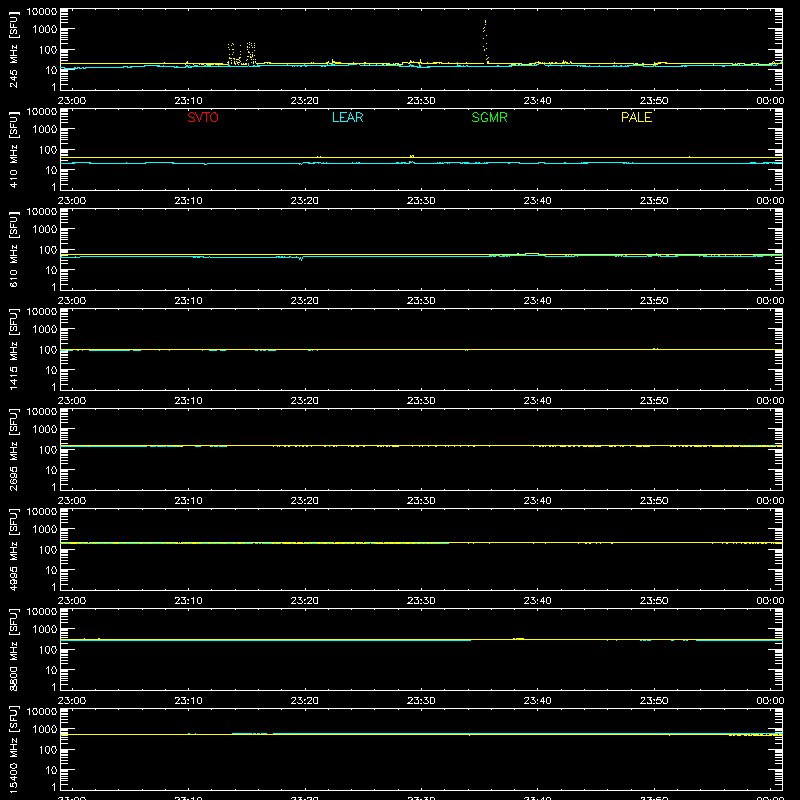
Task: Click 00:00 label below the 245 MHz plot
Action: pos(770,101)
